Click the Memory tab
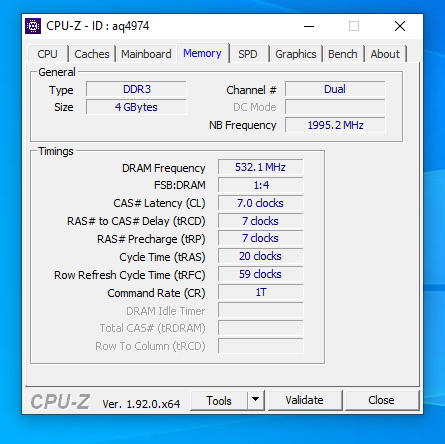The image size is (445, 444). [x=203, y=53]
